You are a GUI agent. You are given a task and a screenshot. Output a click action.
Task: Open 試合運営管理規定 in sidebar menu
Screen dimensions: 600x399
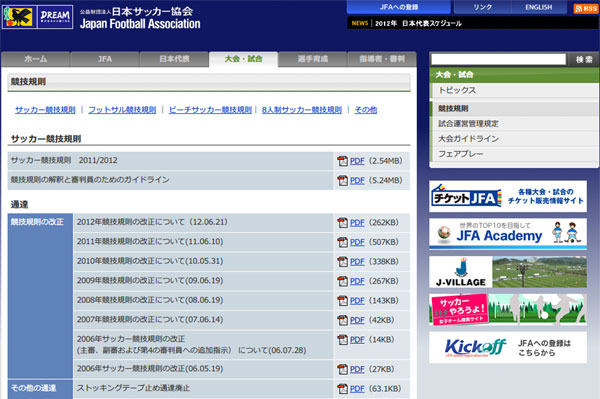coord(514,124)
